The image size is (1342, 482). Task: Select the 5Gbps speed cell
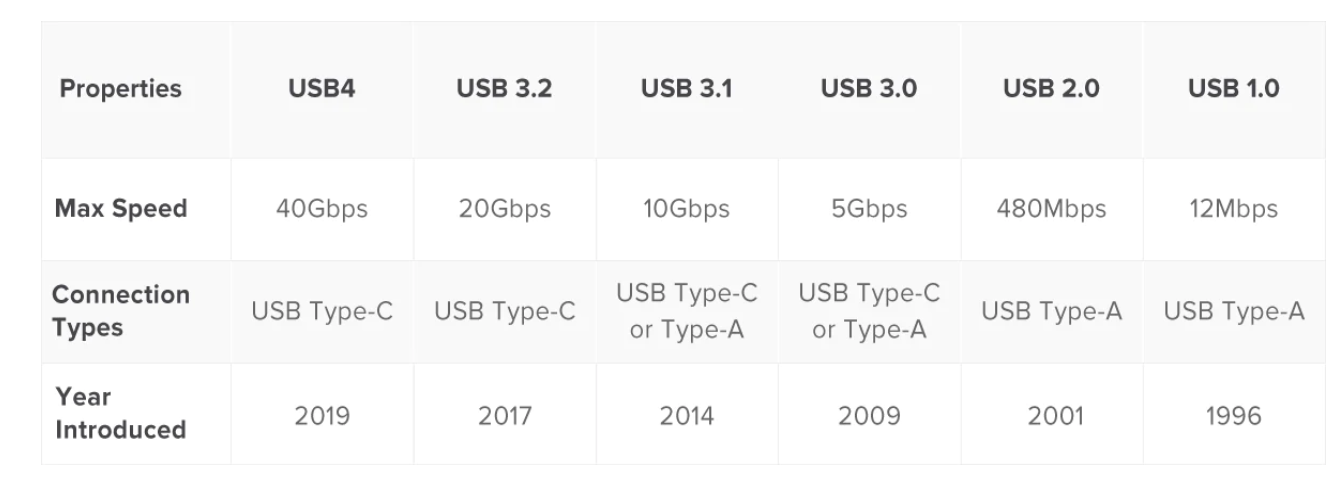[868, 210]
